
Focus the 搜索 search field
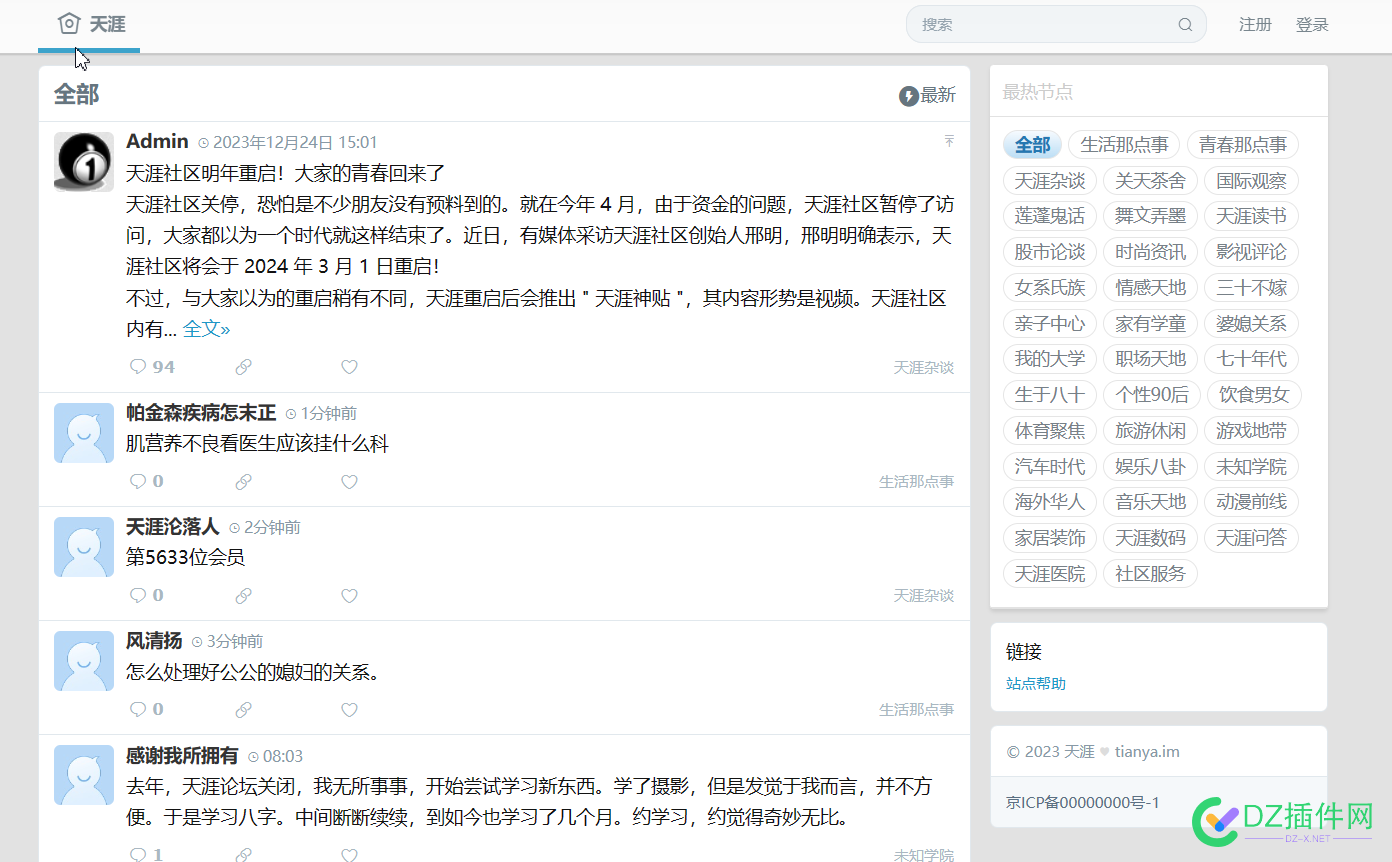pos(1056,25)
